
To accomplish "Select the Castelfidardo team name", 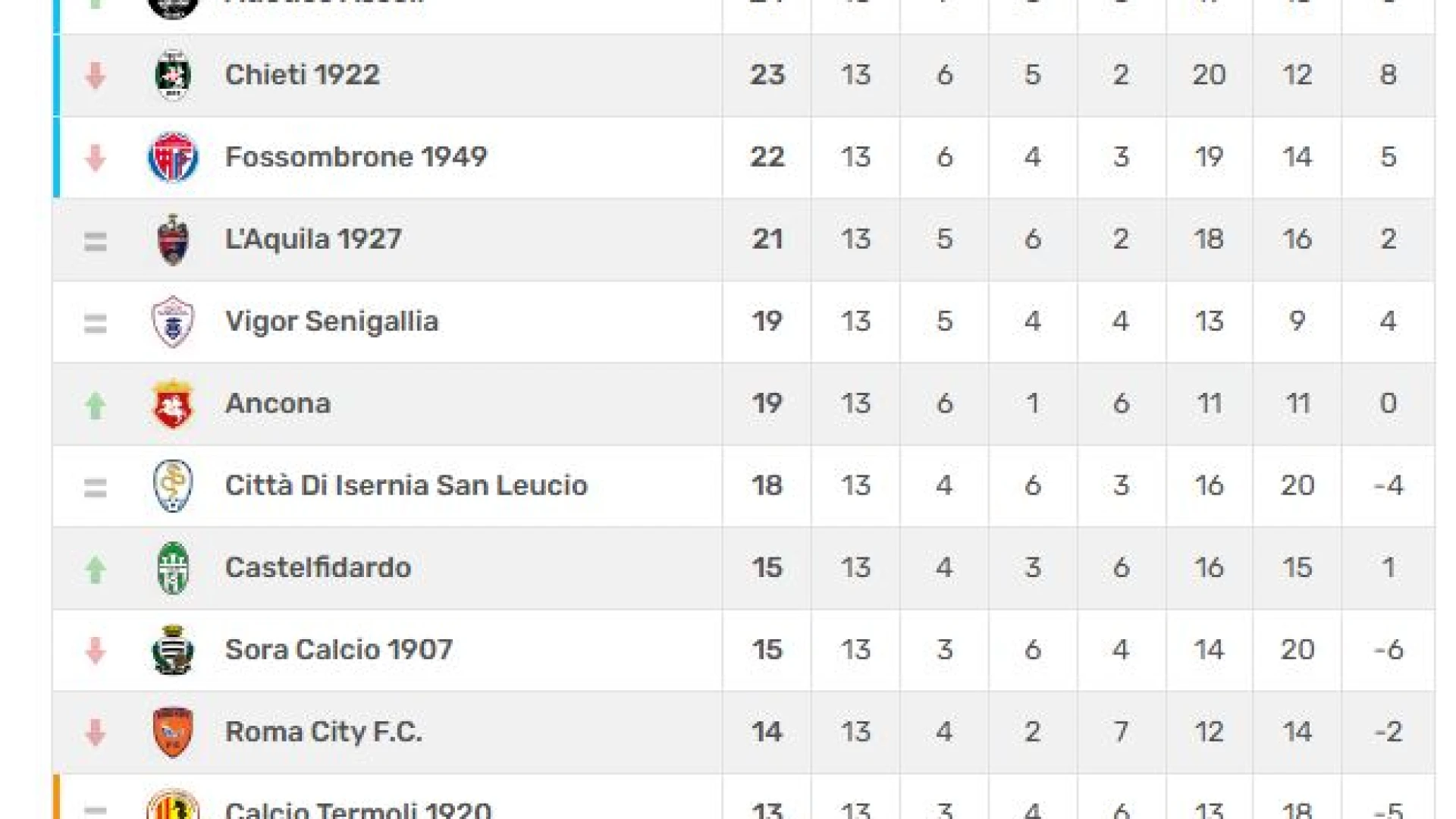I will 318,567.
